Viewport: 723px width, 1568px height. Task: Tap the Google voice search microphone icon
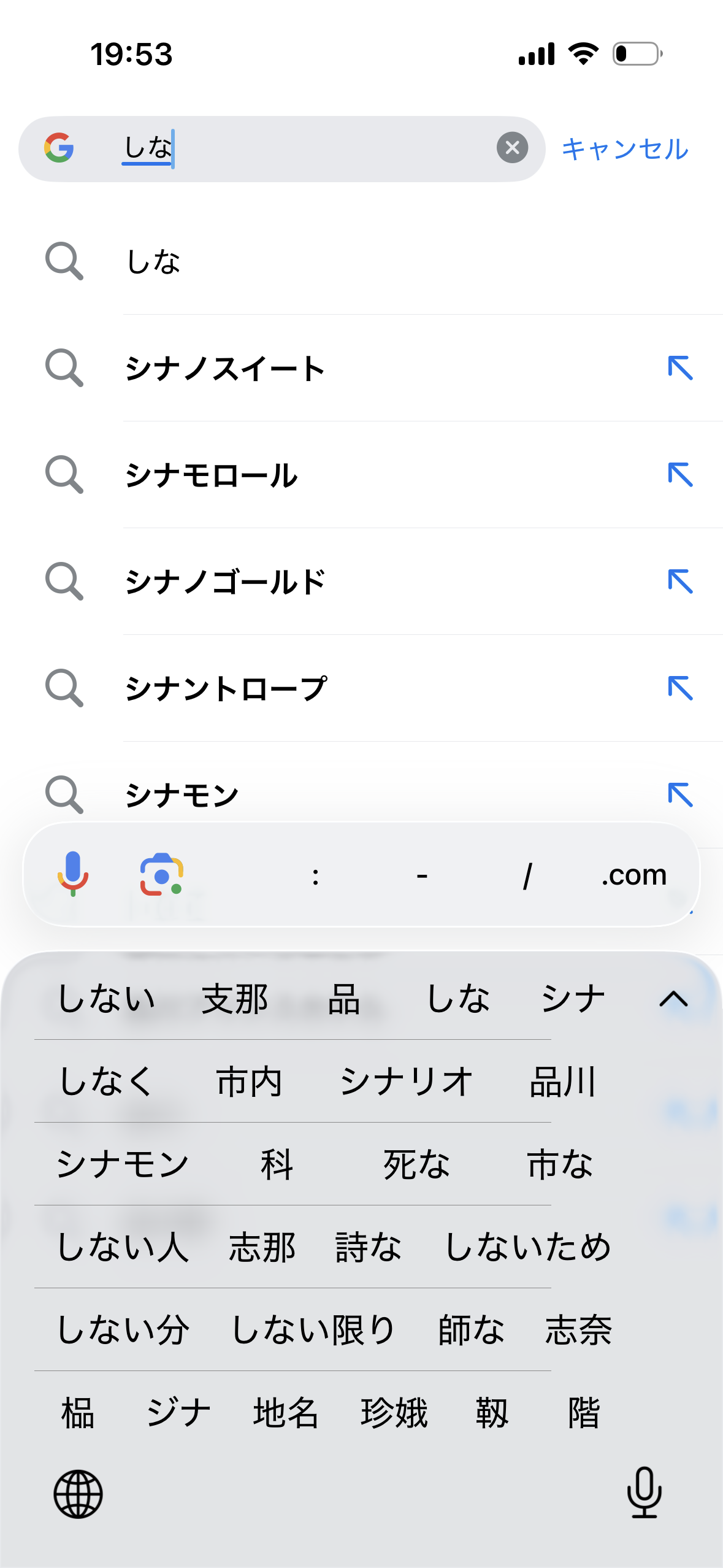[x=73, y=874]
